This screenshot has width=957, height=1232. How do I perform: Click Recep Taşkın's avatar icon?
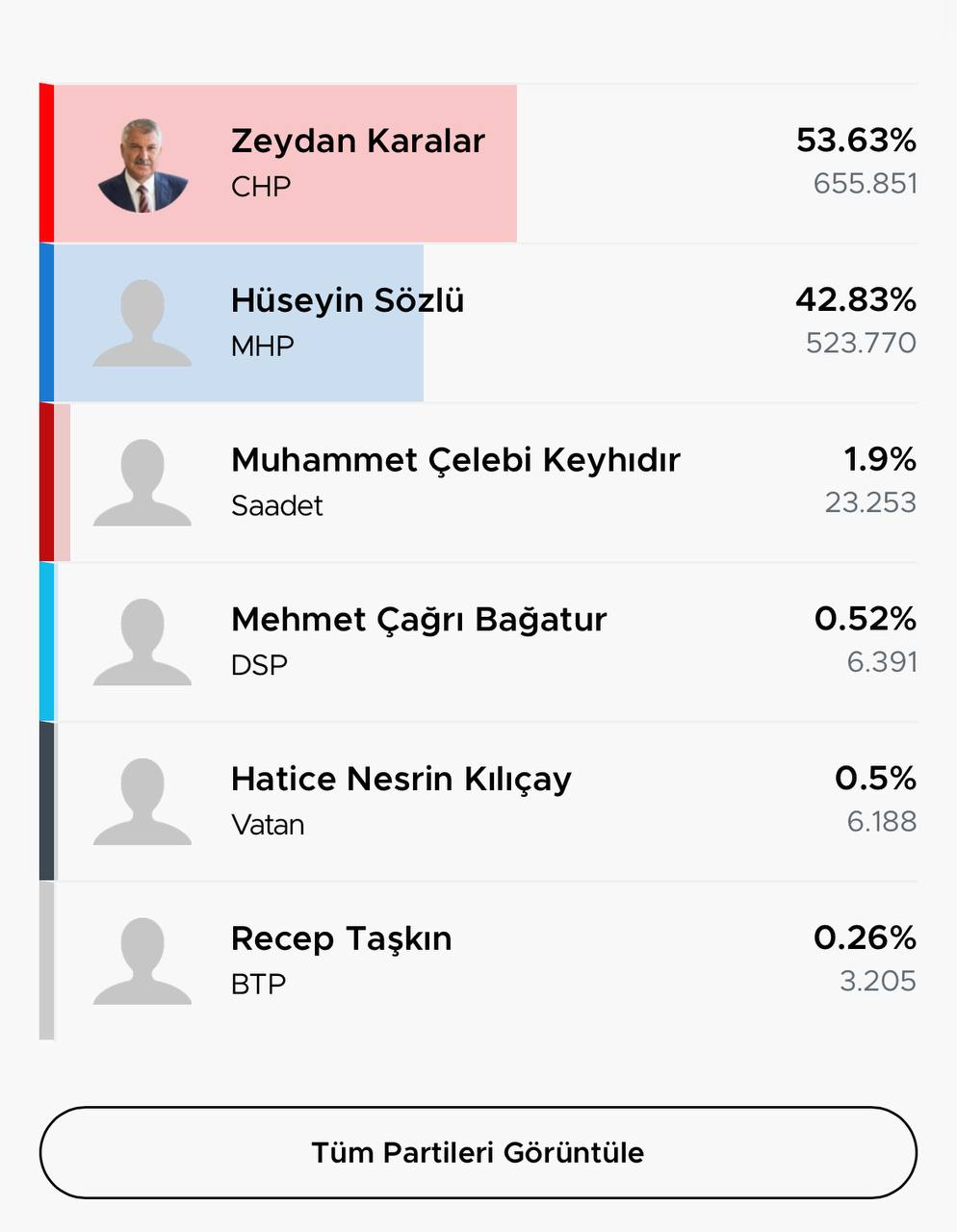142,962
